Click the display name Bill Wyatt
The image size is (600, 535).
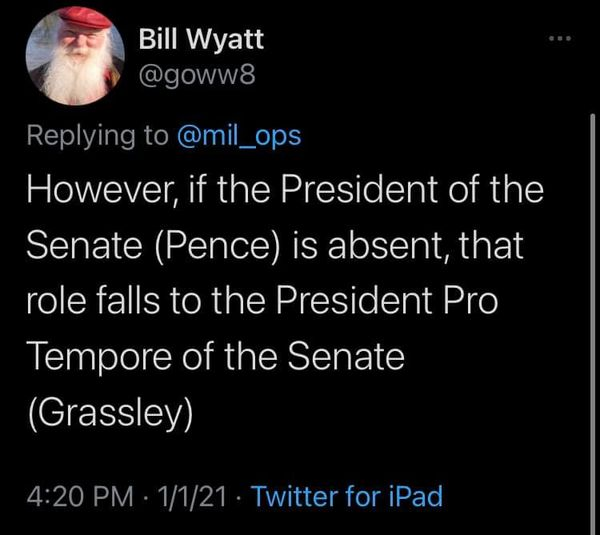(202, 40)
